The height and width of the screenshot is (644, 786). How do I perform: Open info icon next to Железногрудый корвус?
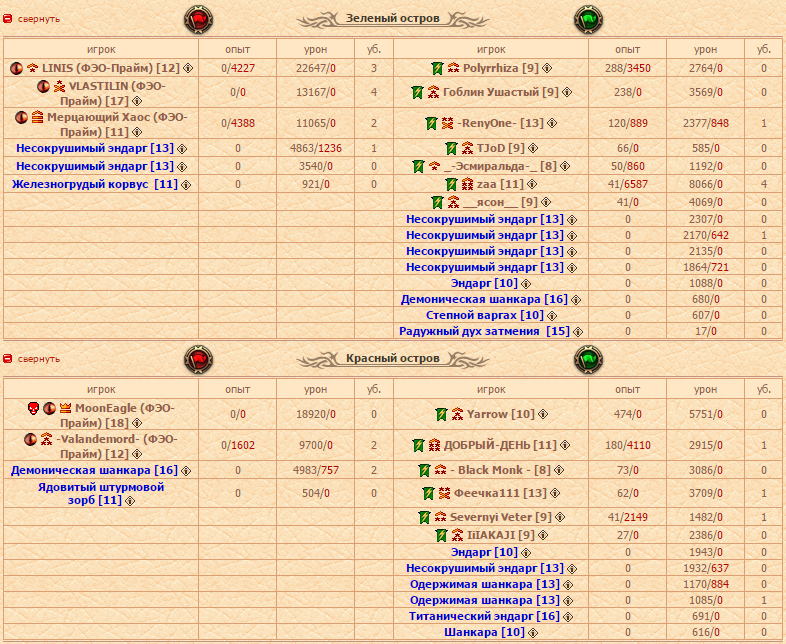(x=186, y=184)
